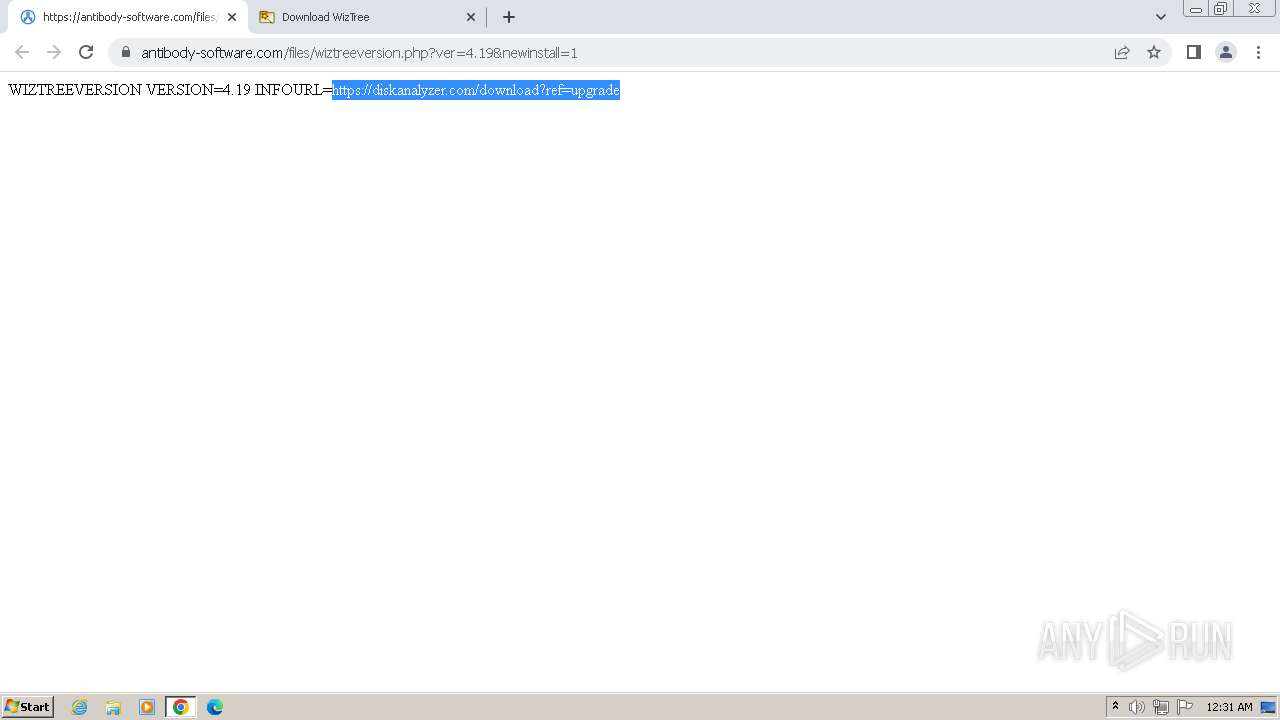This screenshot has width=1280, height=720.
Task: Open the Chrome profile menu
Action: (1226, 52)
